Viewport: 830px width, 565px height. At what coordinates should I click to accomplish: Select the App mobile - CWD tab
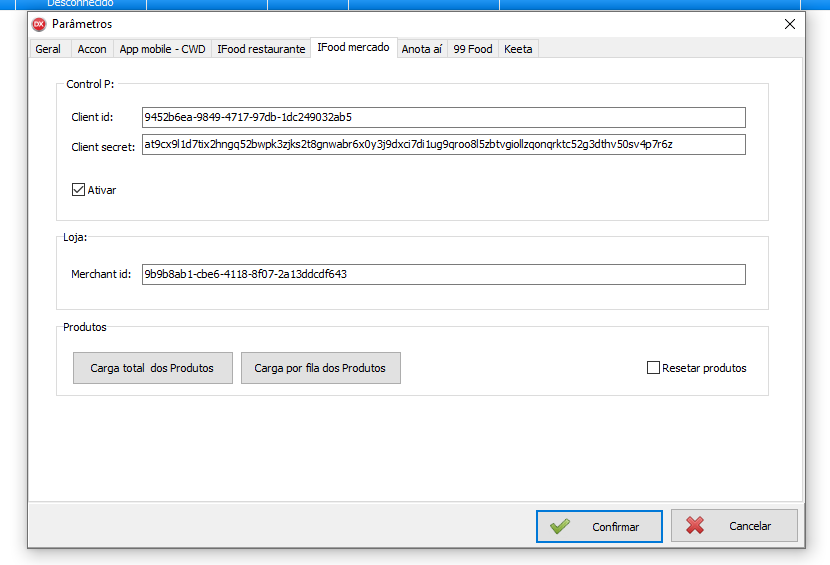(x=163, y=49)
